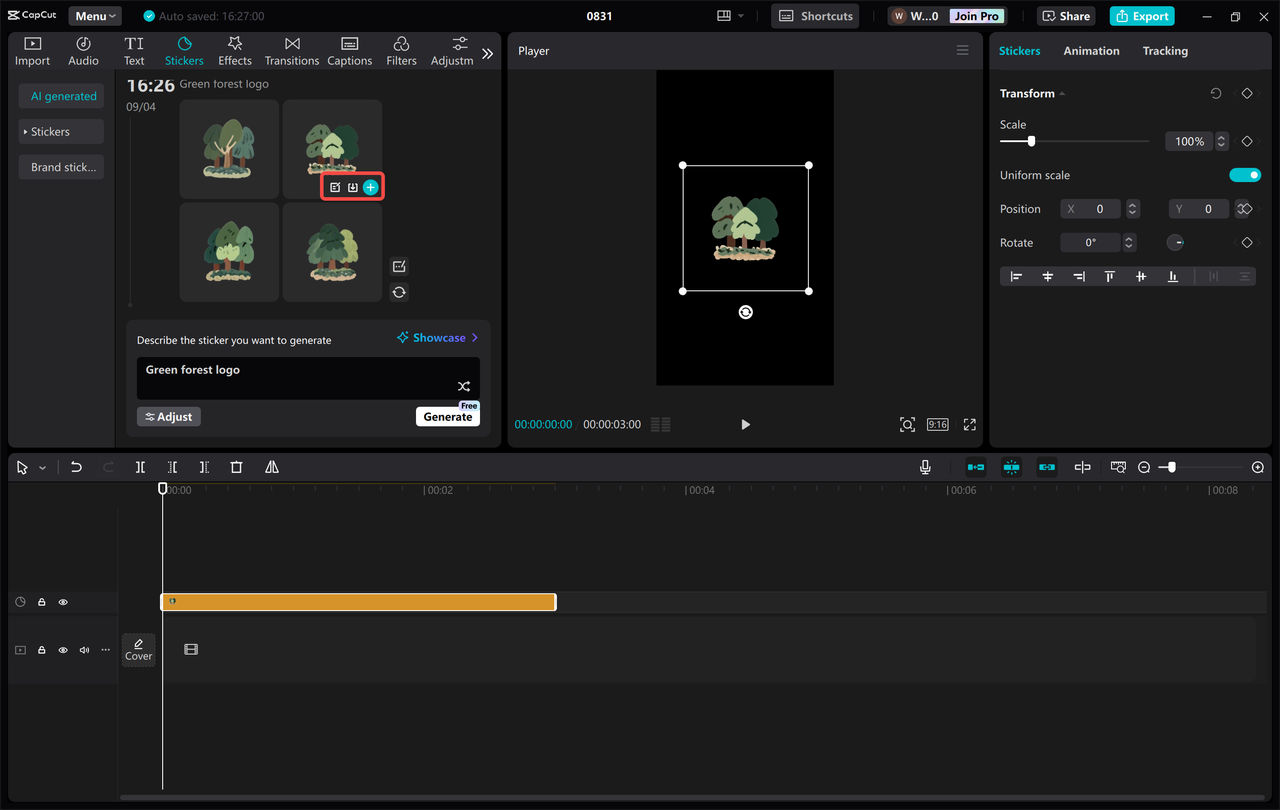Viewport: 1280px width, 810px height.
Task: Disable the Uniform scale toggle
Action: (1245, 174)
